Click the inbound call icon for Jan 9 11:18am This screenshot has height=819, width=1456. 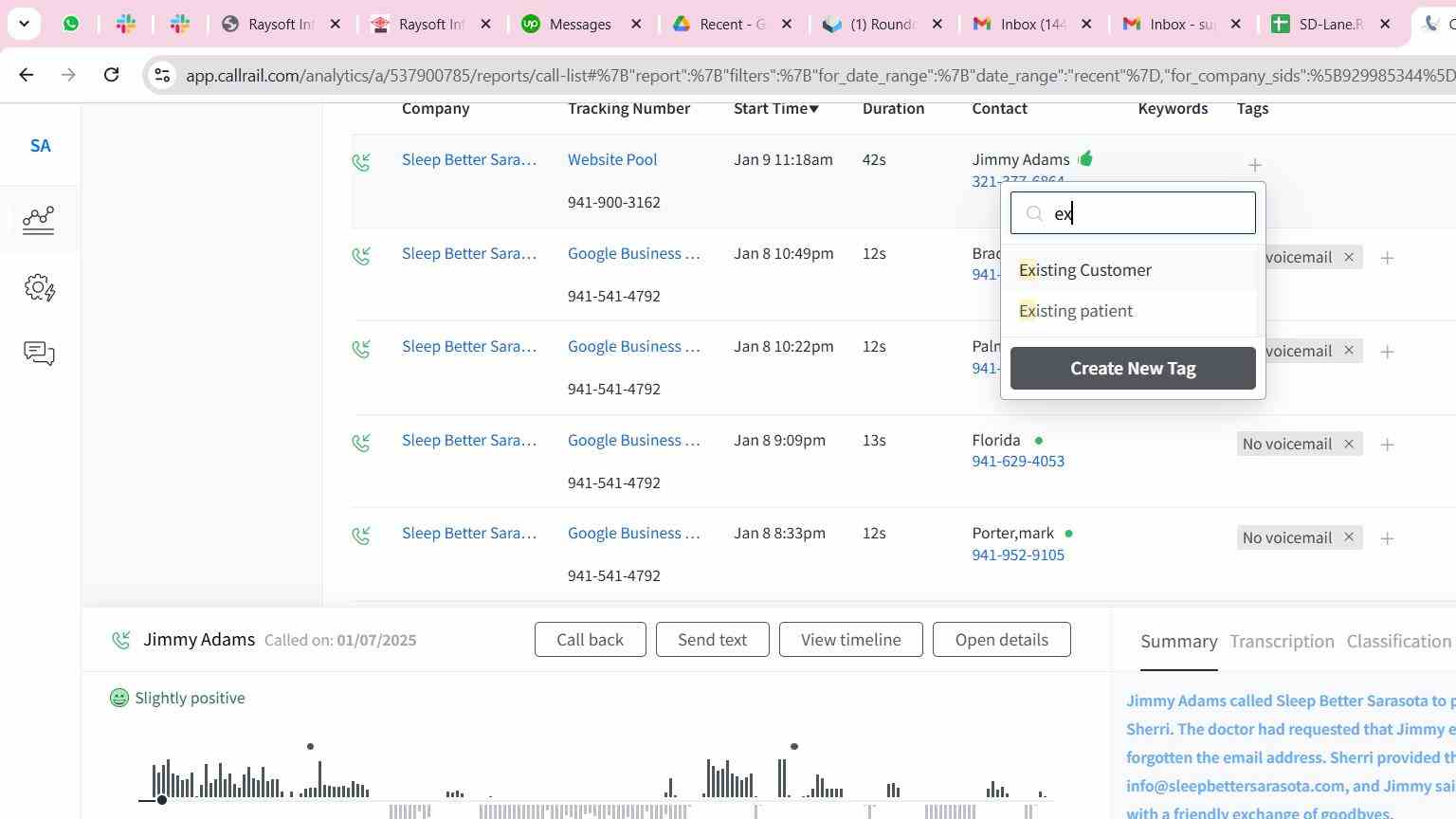[361, 162]
